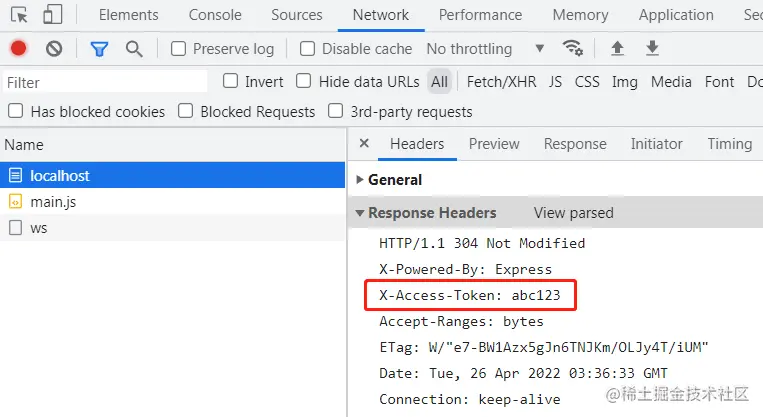
Task: Click the Filter text input field
Action: pos(105,82)
